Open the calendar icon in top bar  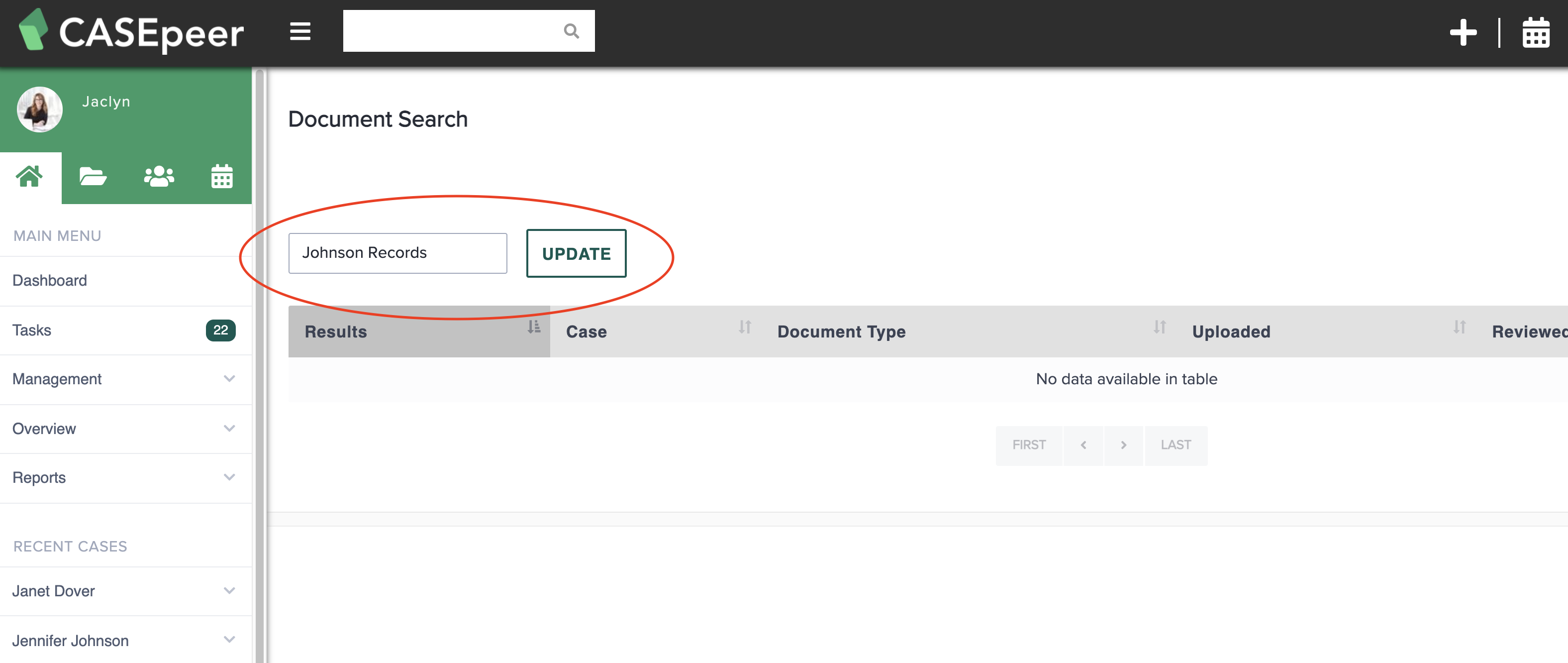point(1536,33)
